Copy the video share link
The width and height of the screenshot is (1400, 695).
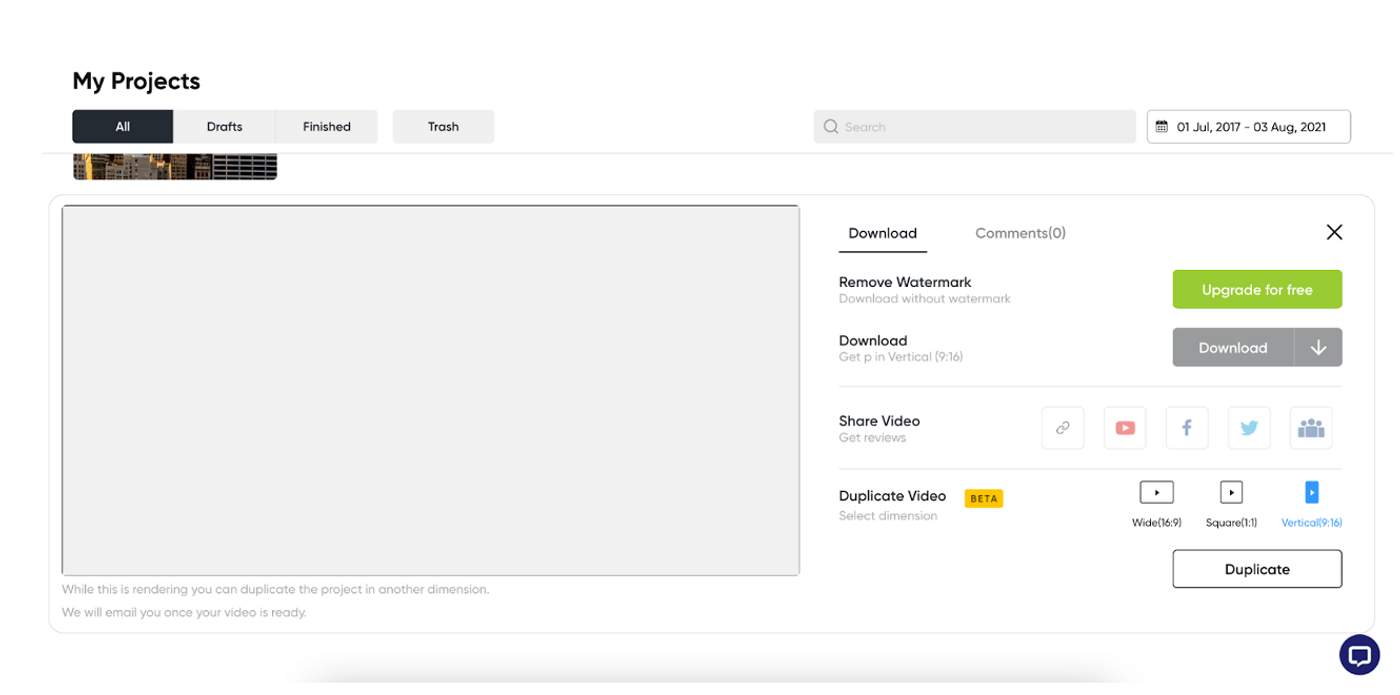(1062, 427)
